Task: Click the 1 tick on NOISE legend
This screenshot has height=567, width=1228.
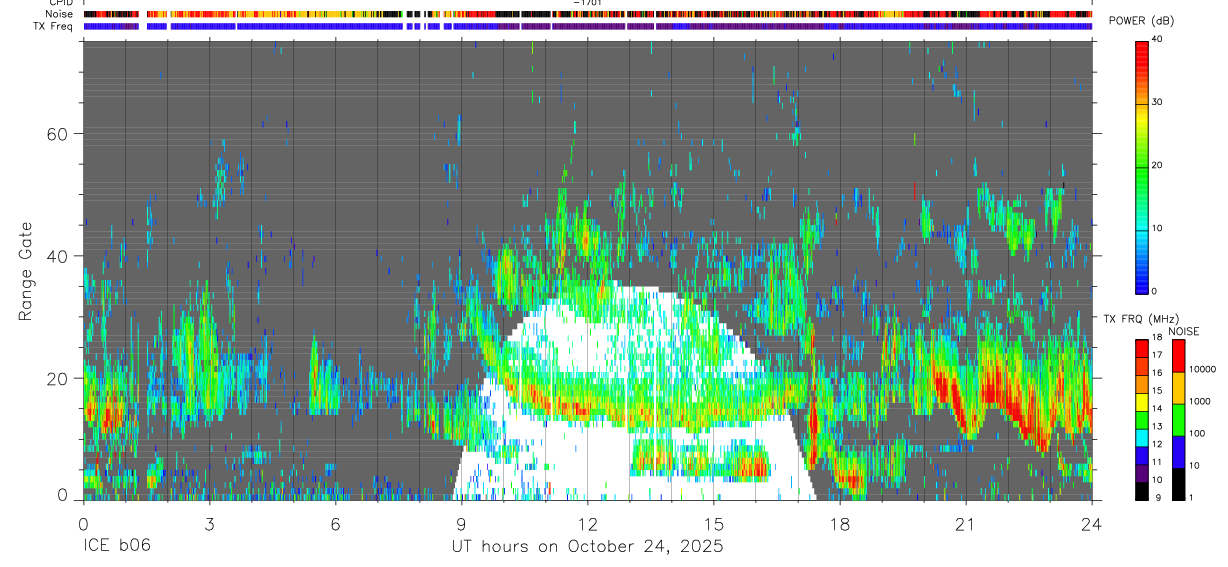Action: (1193, 498)
